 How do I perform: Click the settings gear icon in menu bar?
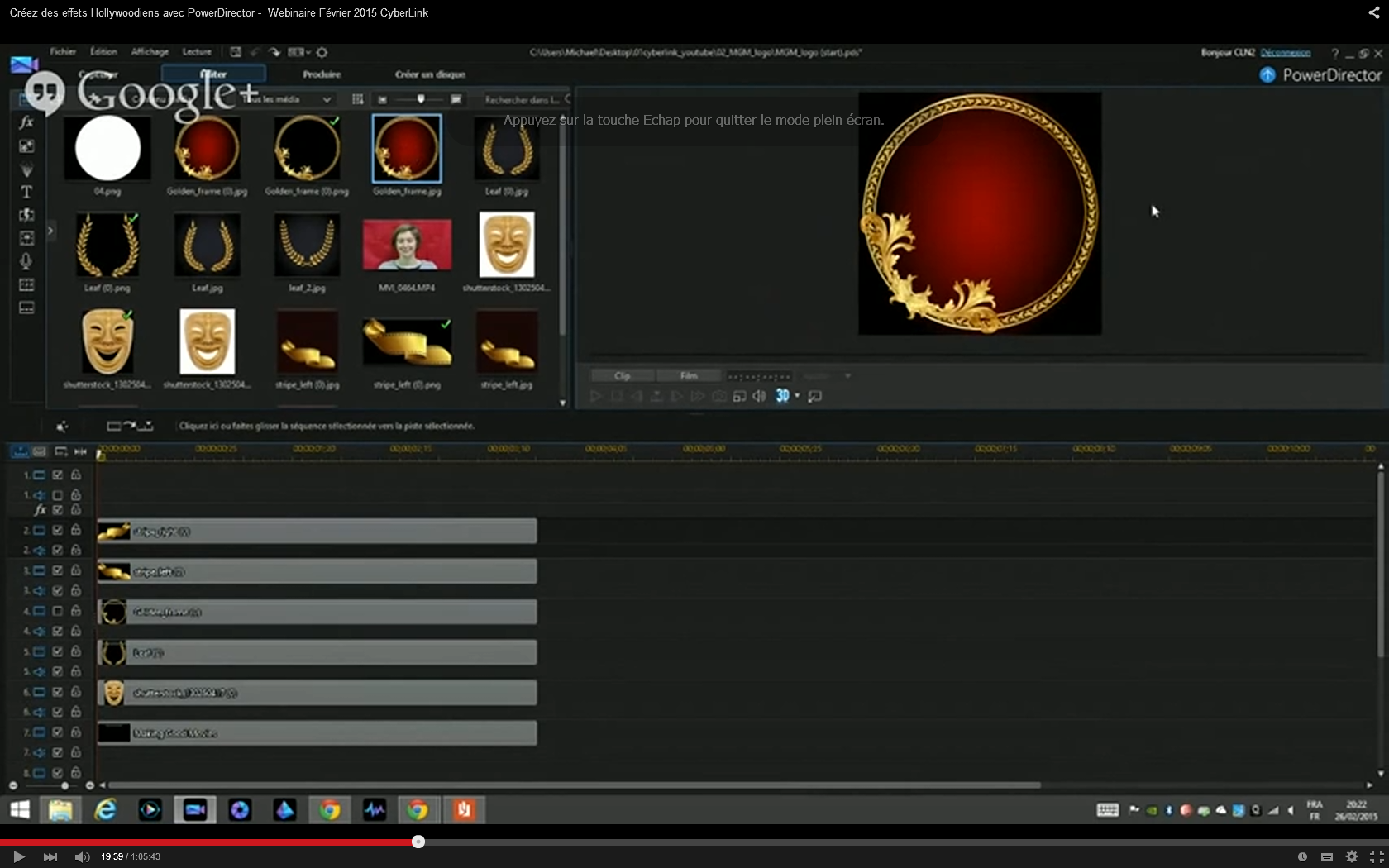click(x=322, y=52)
